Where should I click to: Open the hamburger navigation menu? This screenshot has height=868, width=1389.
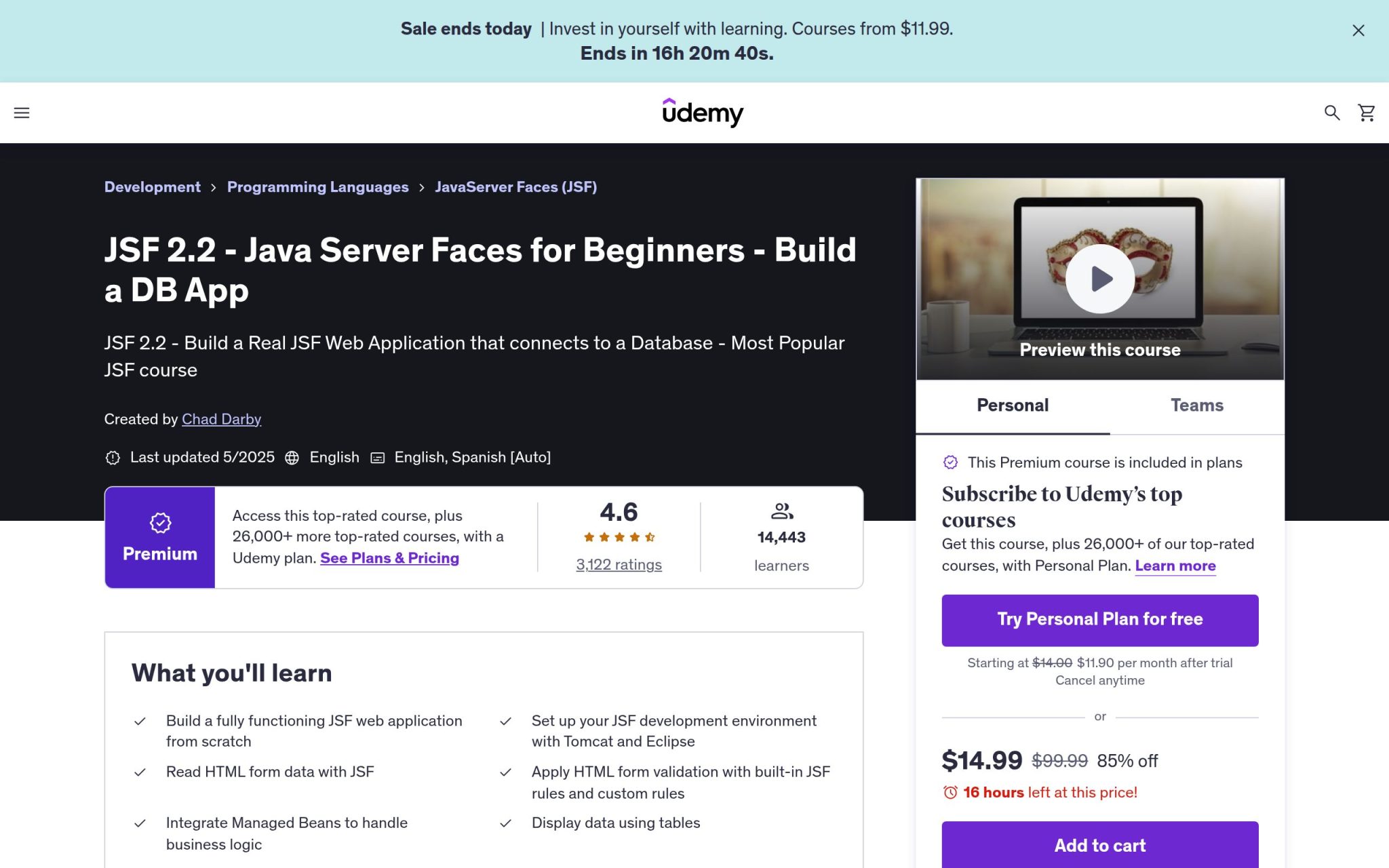22,113
